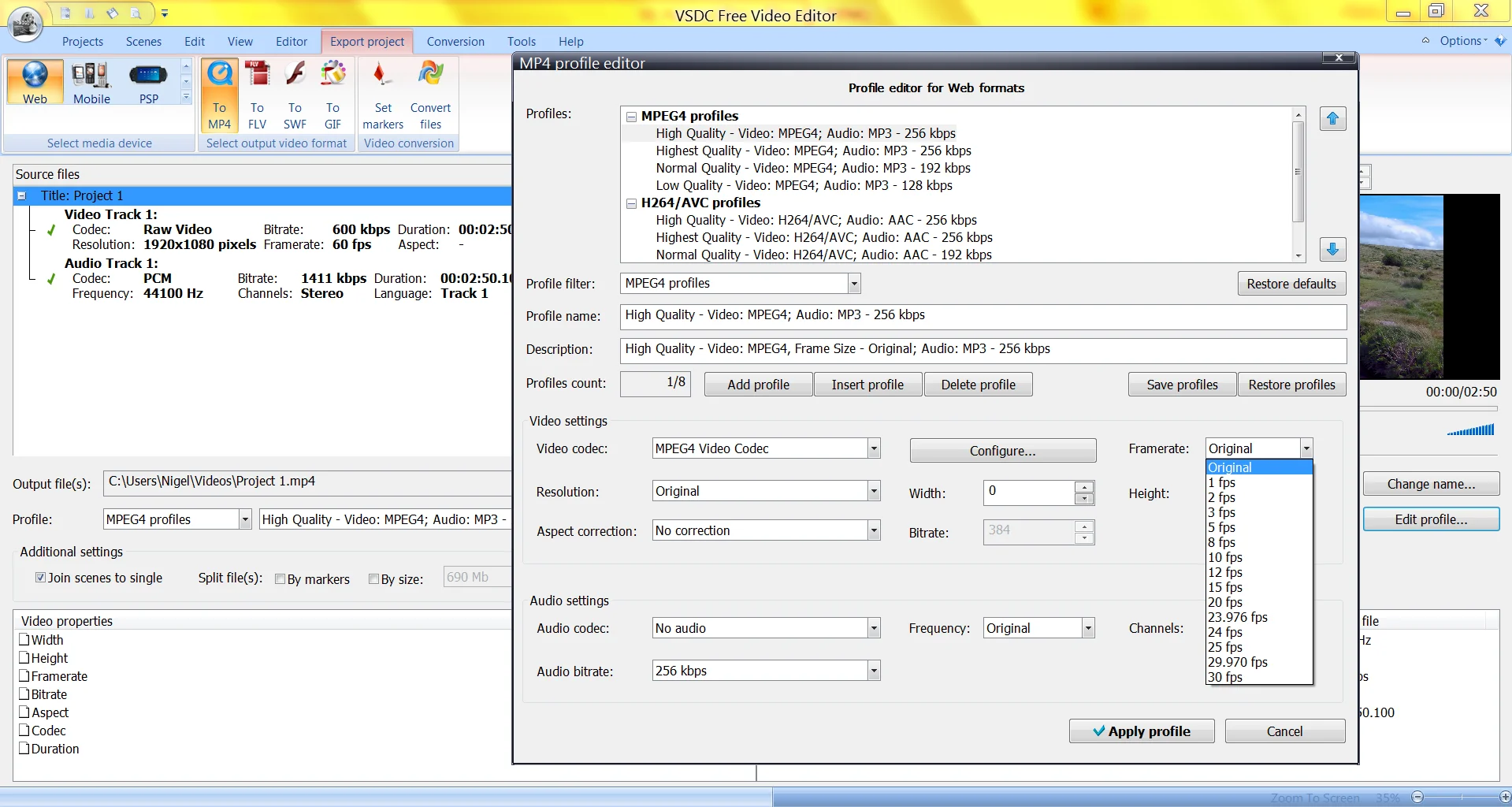Viewport: 1512px width, 807px height.
Task: Switch to the Editor ribbon tab
Action: click(x=292, y=42)
